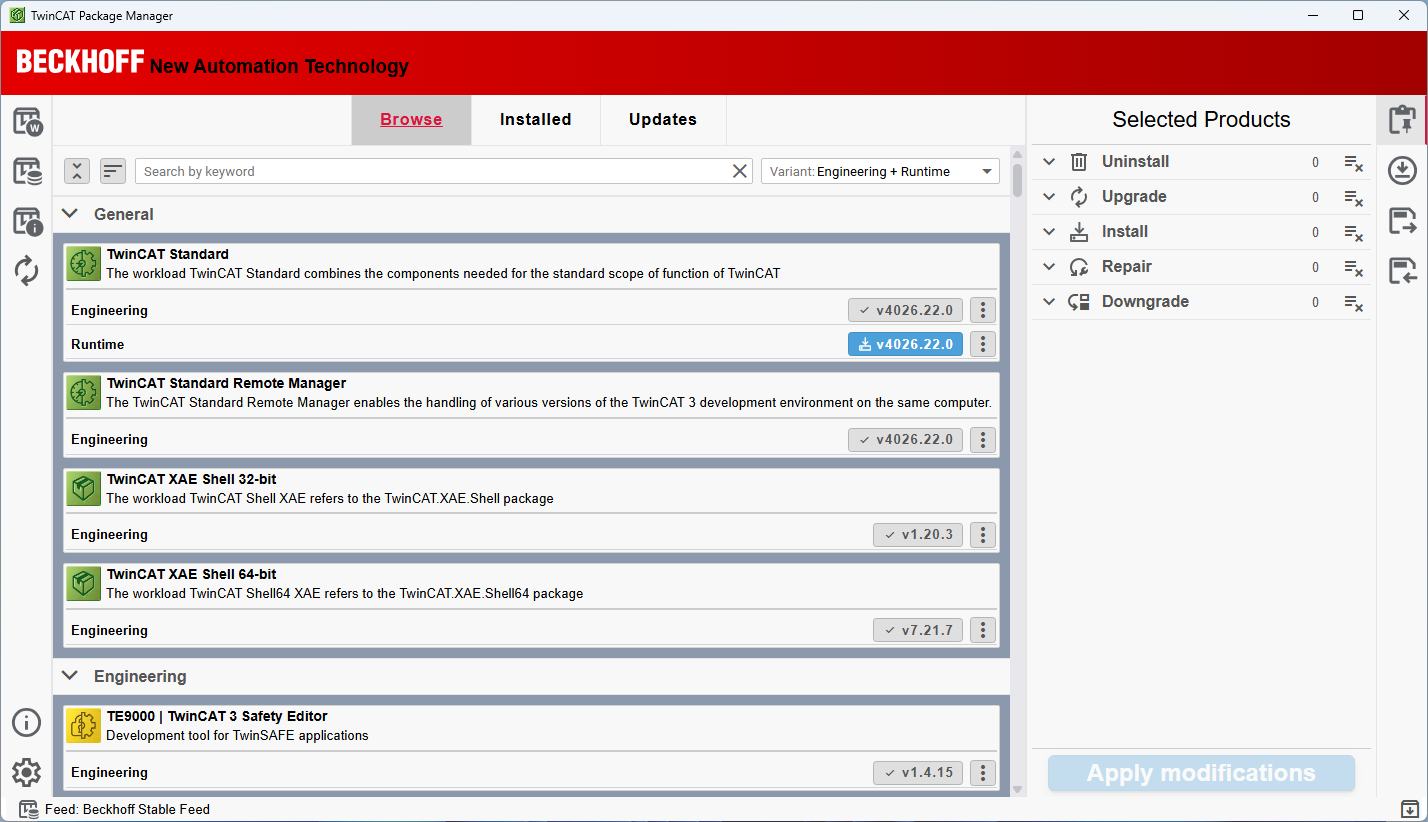1428x822 pixels.
Task: Open more options for TwinCAT Standard Runtime
Action: [x=983, y=344]
